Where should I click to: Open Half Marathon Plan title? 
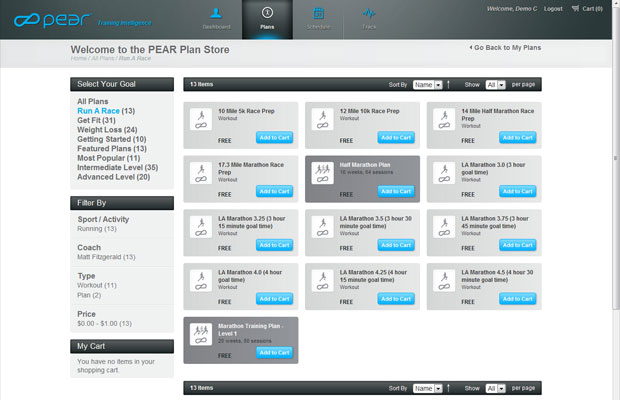[x=365, y=165]
